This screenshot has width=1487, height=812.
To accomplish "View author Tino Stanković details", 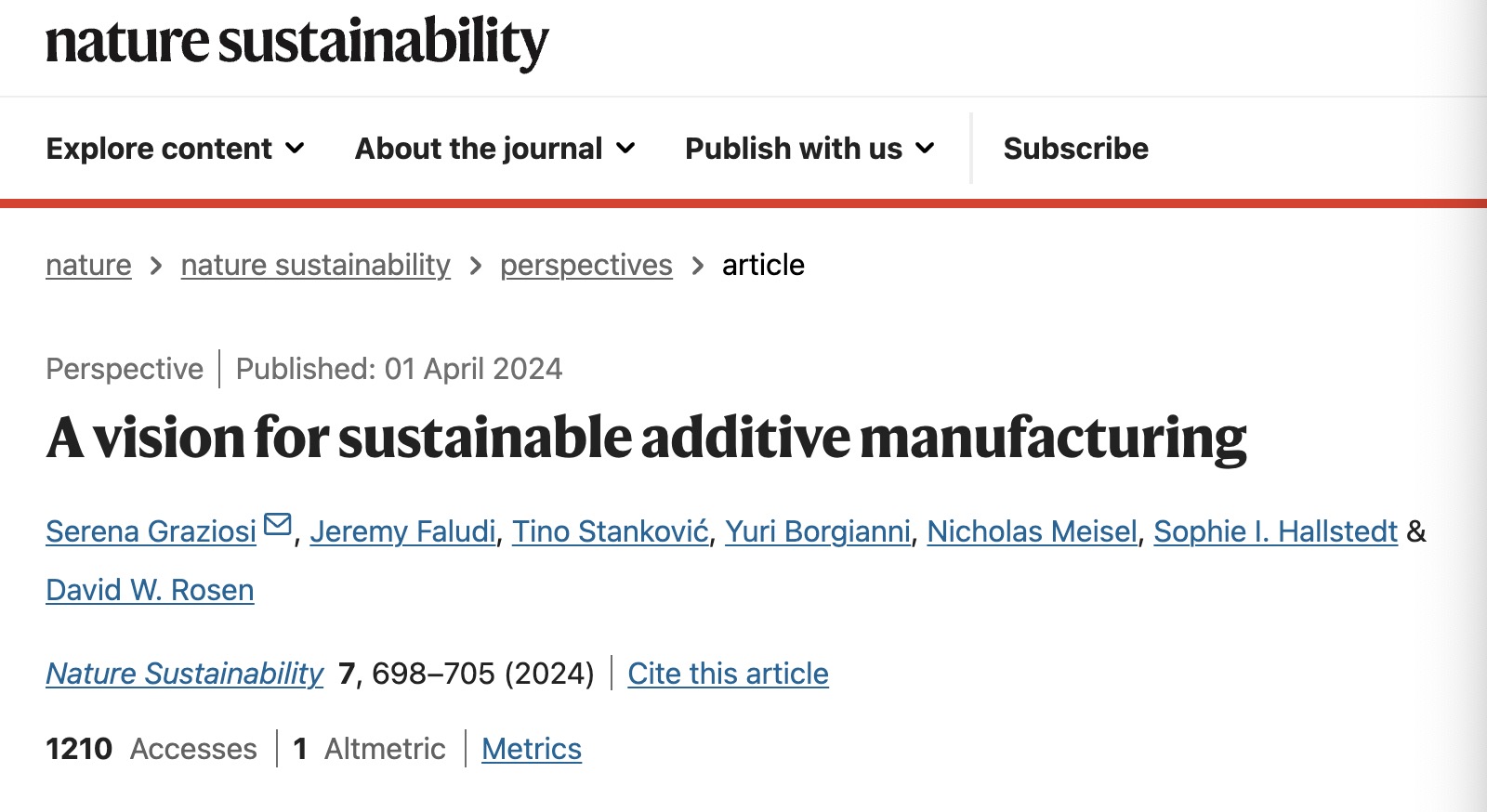I will coord(611,531).
